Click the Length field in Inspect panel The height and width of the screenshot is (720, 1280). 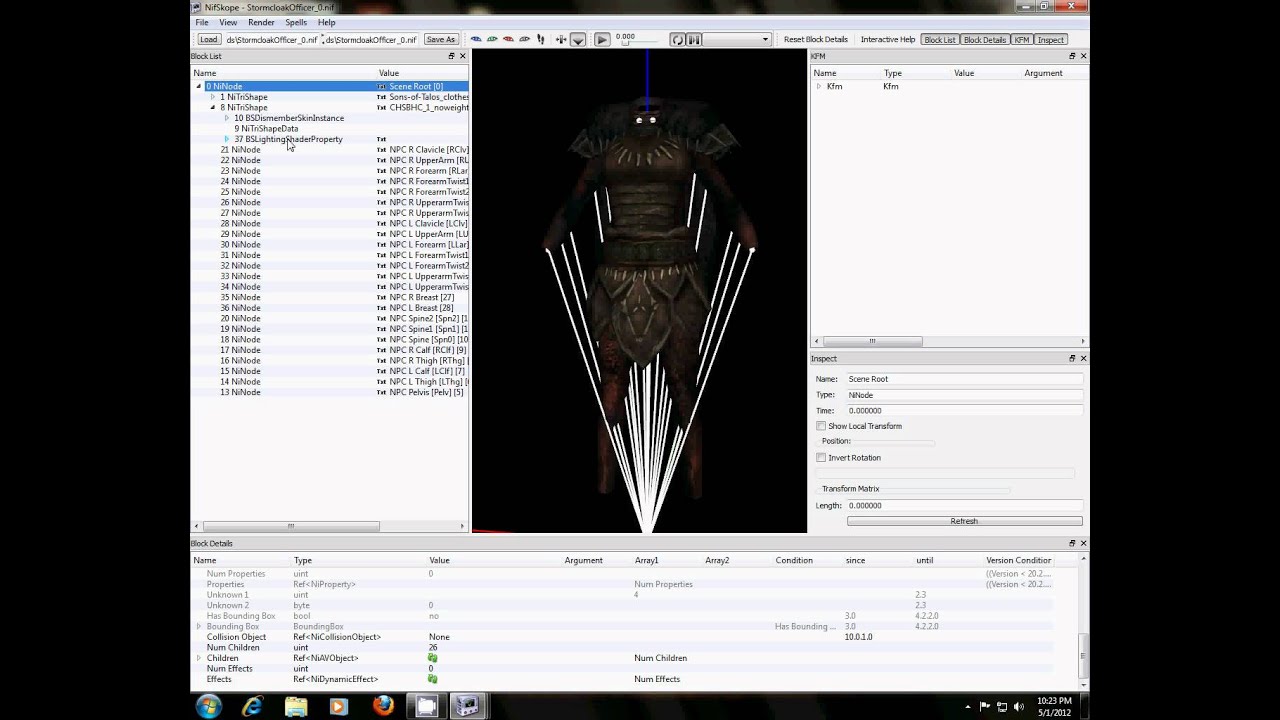click(964, 506)
